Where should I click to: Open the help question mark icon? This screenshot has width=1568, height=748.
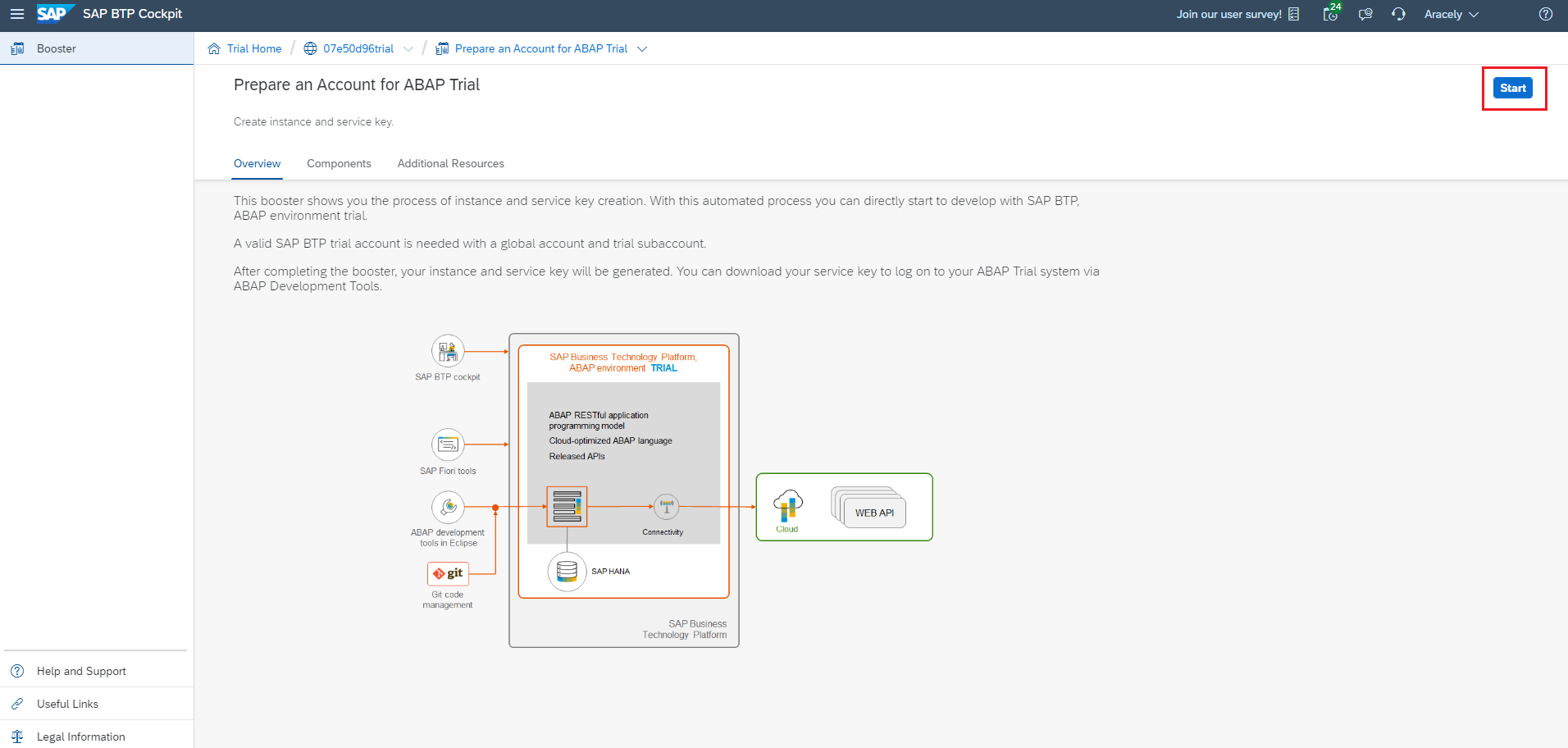(x=1546, y=14)
